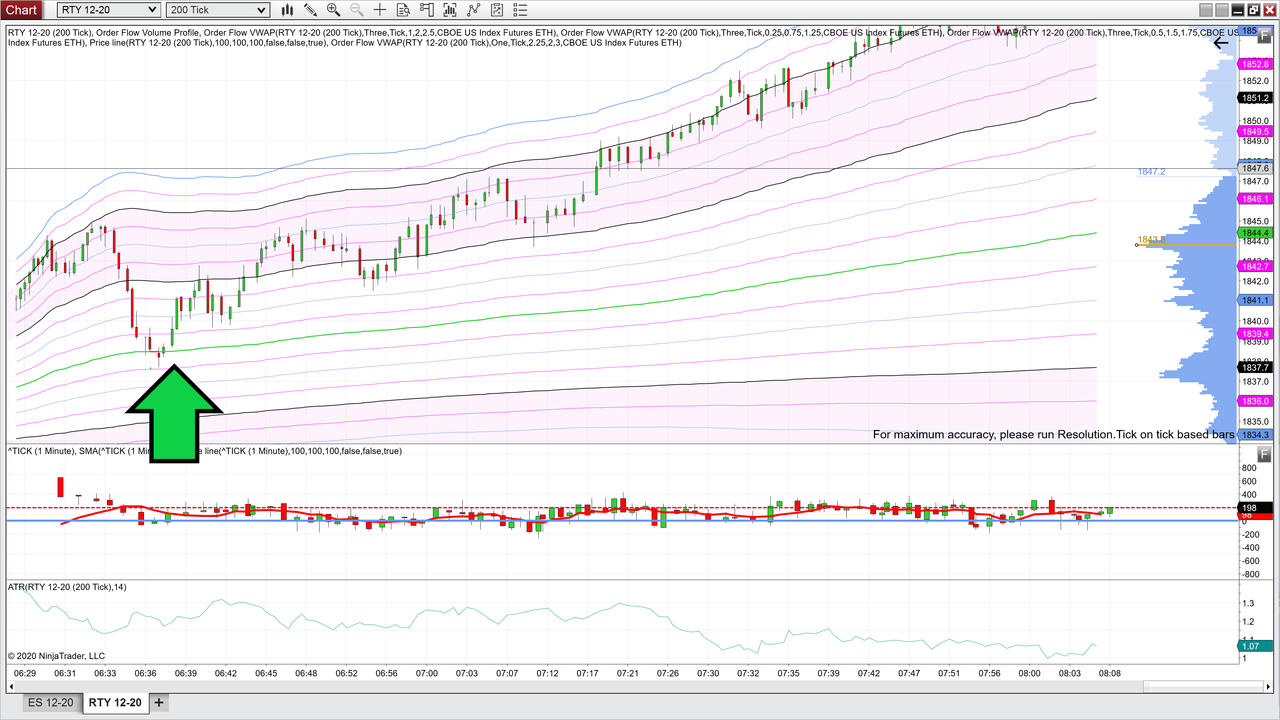Open the indicators line icon
Image resolution: width=1280 pixels, height=720 pixels.
coord(472,10)
